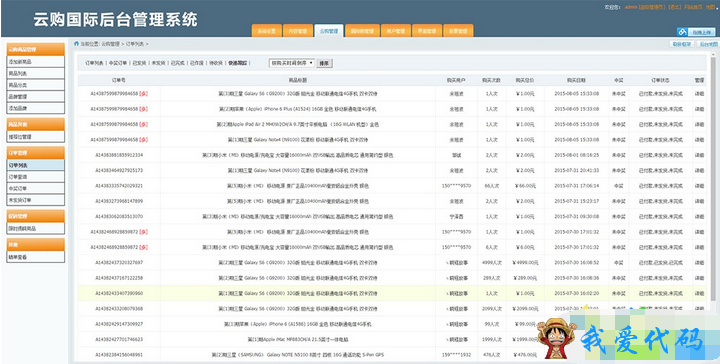
Task: Open the 用户管理 tab
Action: [x=395, y=31]
